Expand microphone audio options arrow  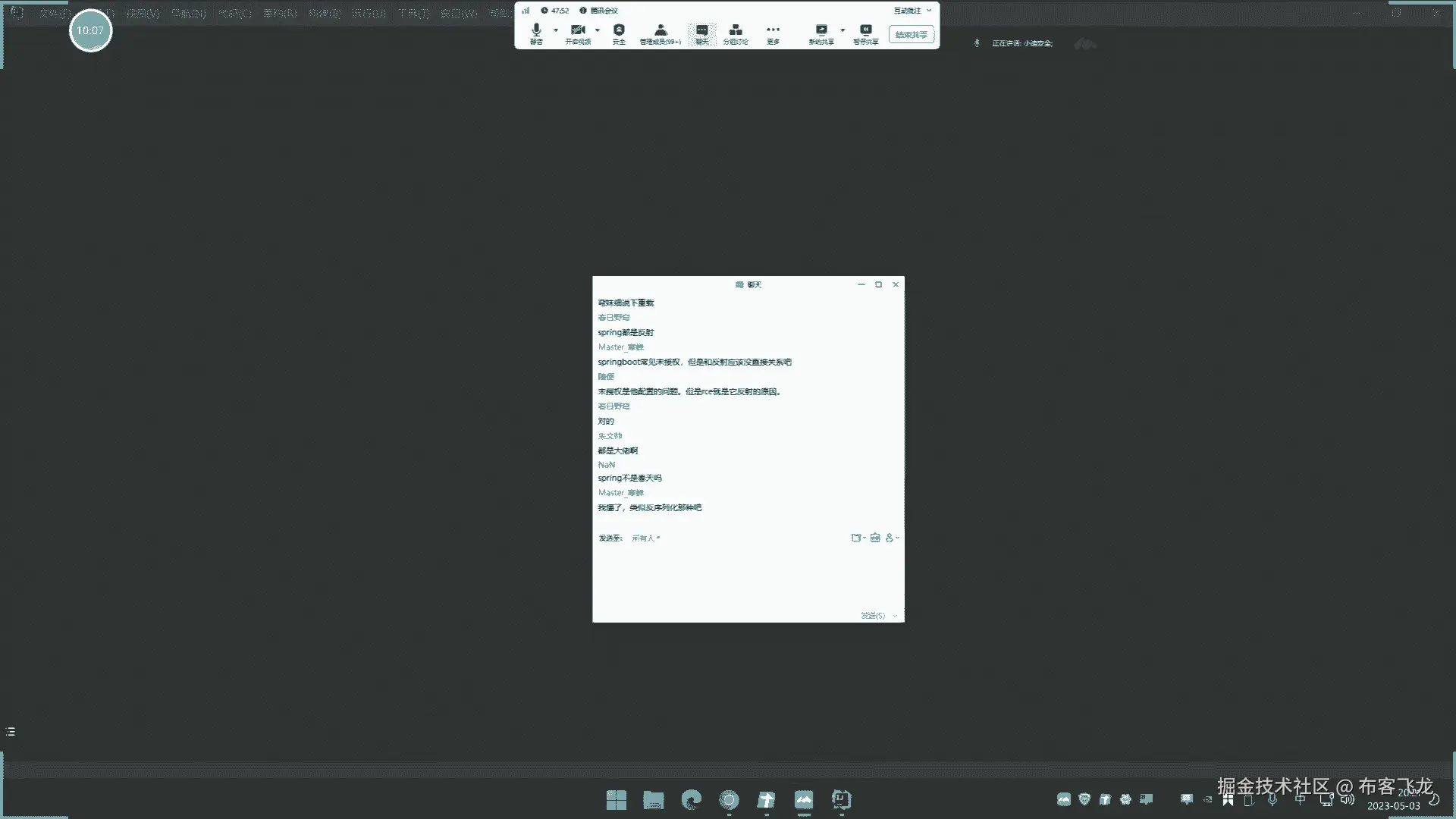pos(556,30)
